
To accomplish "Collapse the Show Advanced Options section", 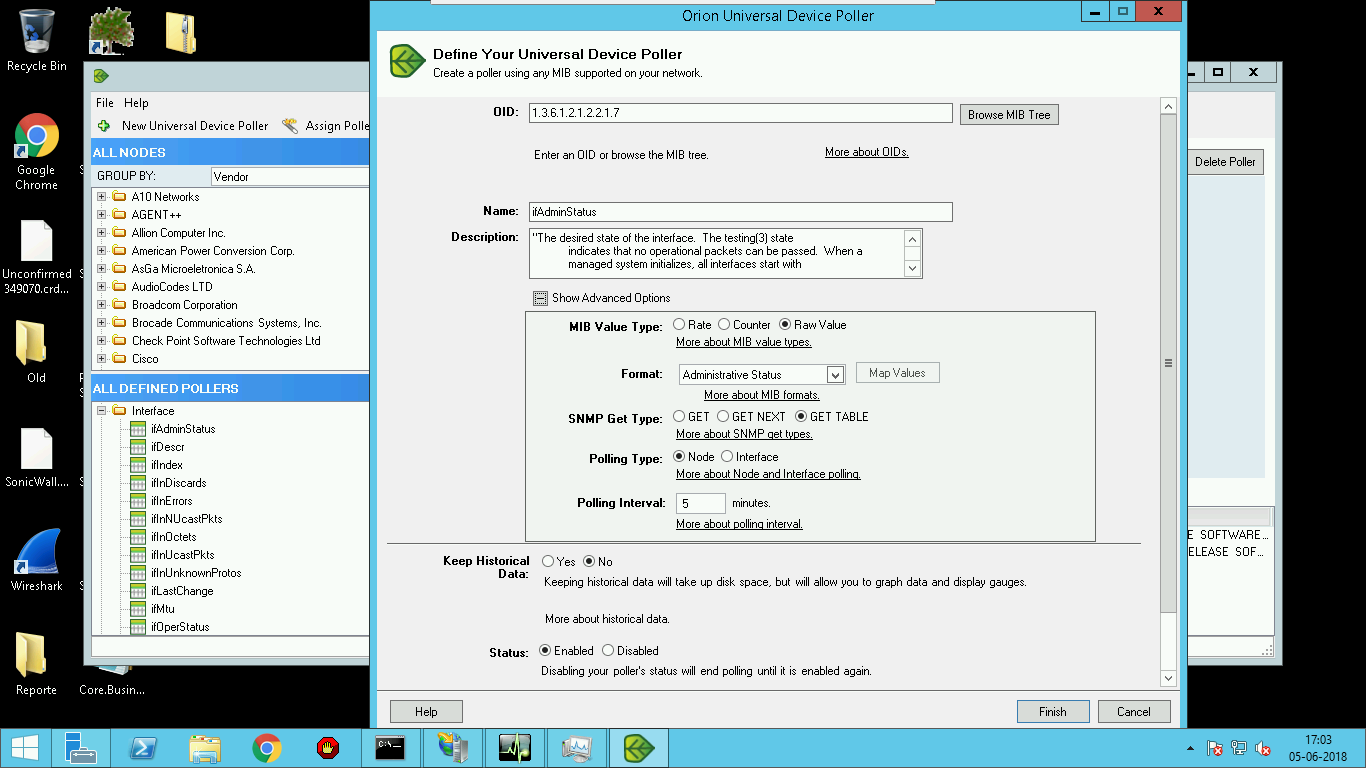I will (540, 298).
